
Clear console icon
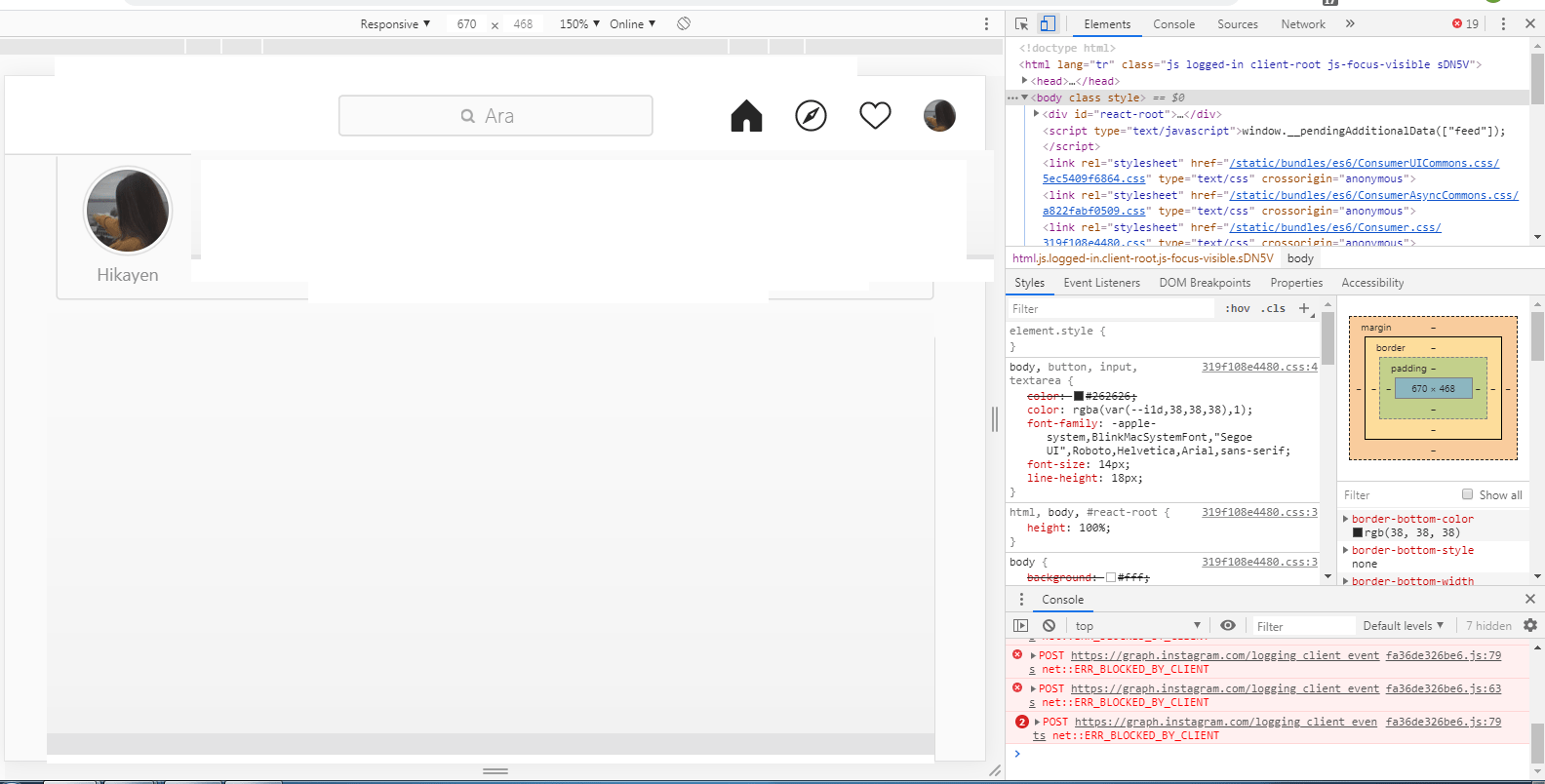pos(1049,626)
